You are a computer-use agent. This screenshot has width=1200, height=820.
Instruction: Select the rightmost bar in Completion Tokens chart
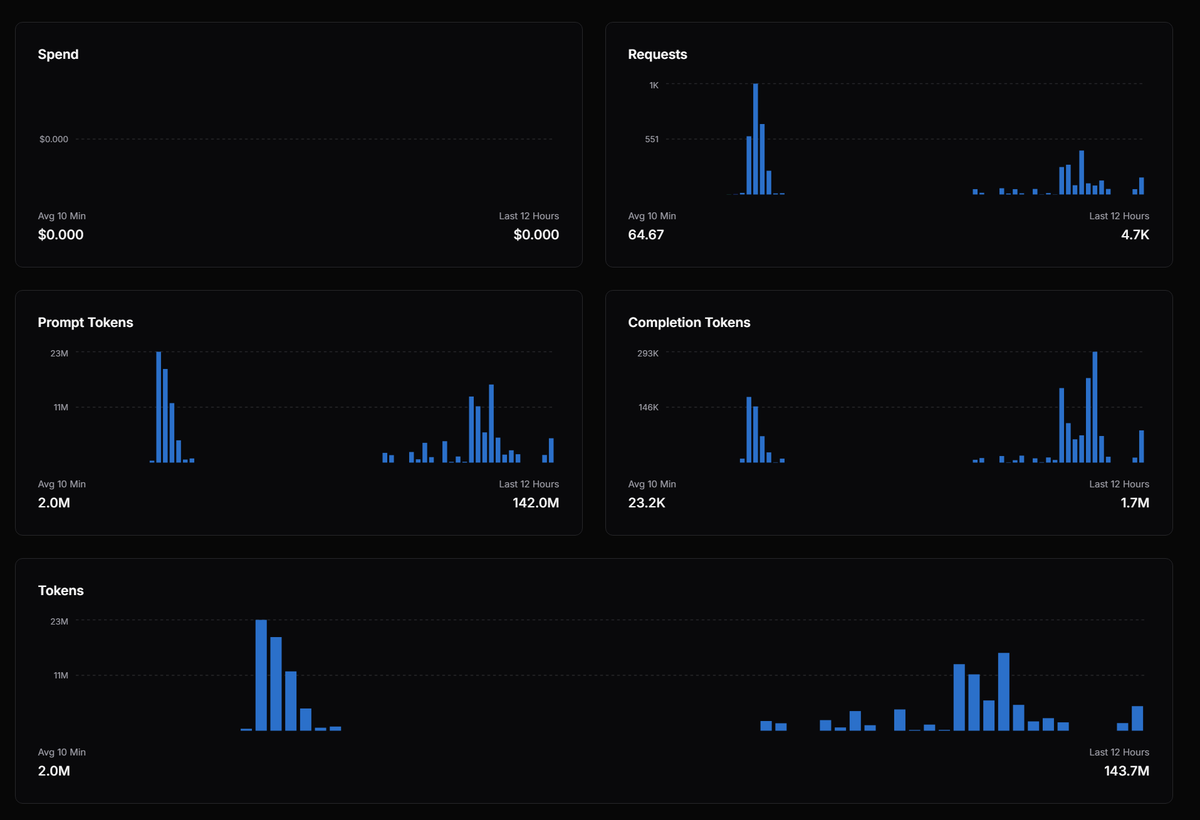1142,446
